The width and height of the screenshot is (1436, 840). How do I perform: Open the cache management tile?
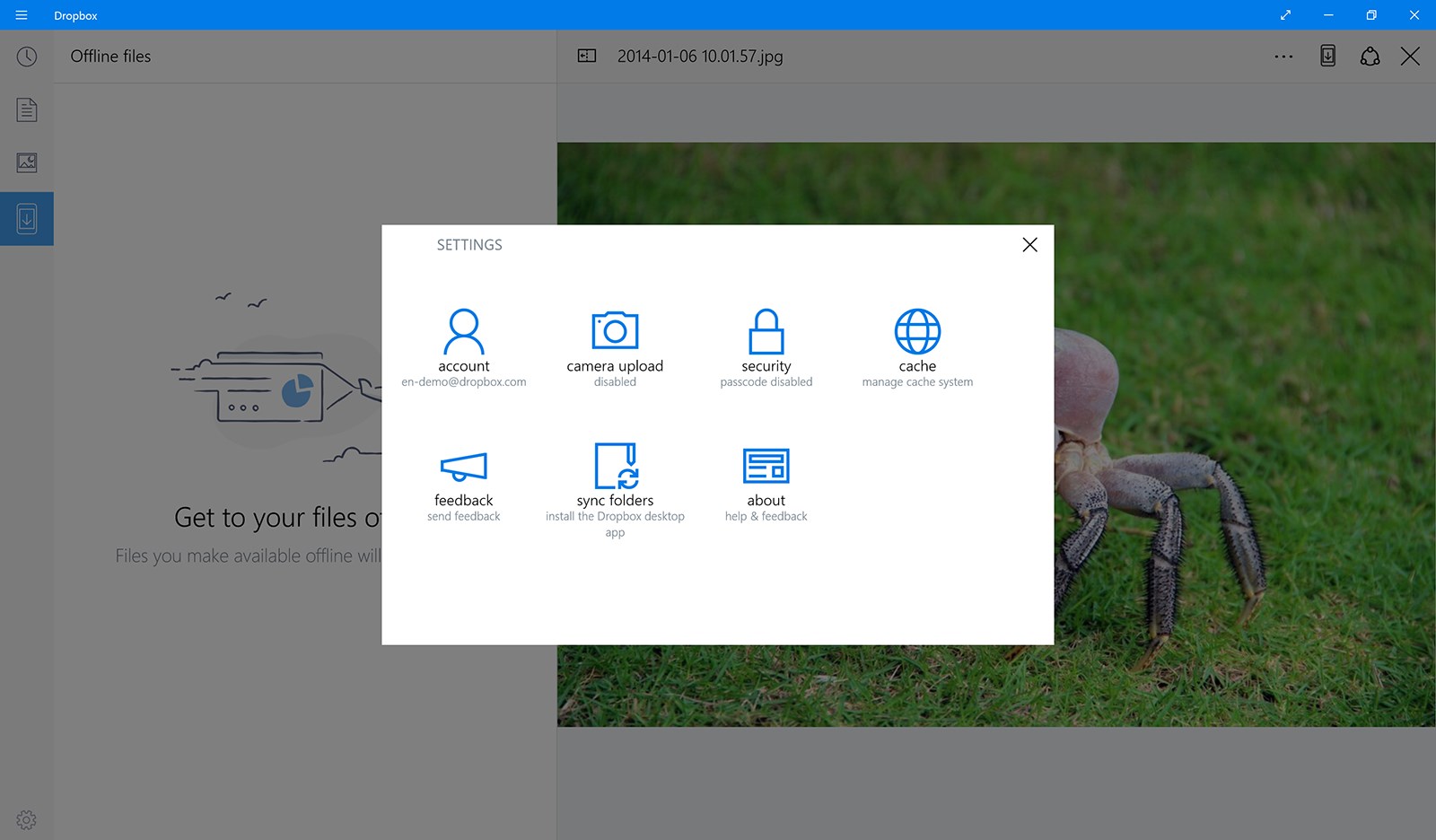click(x=917, y=347)
